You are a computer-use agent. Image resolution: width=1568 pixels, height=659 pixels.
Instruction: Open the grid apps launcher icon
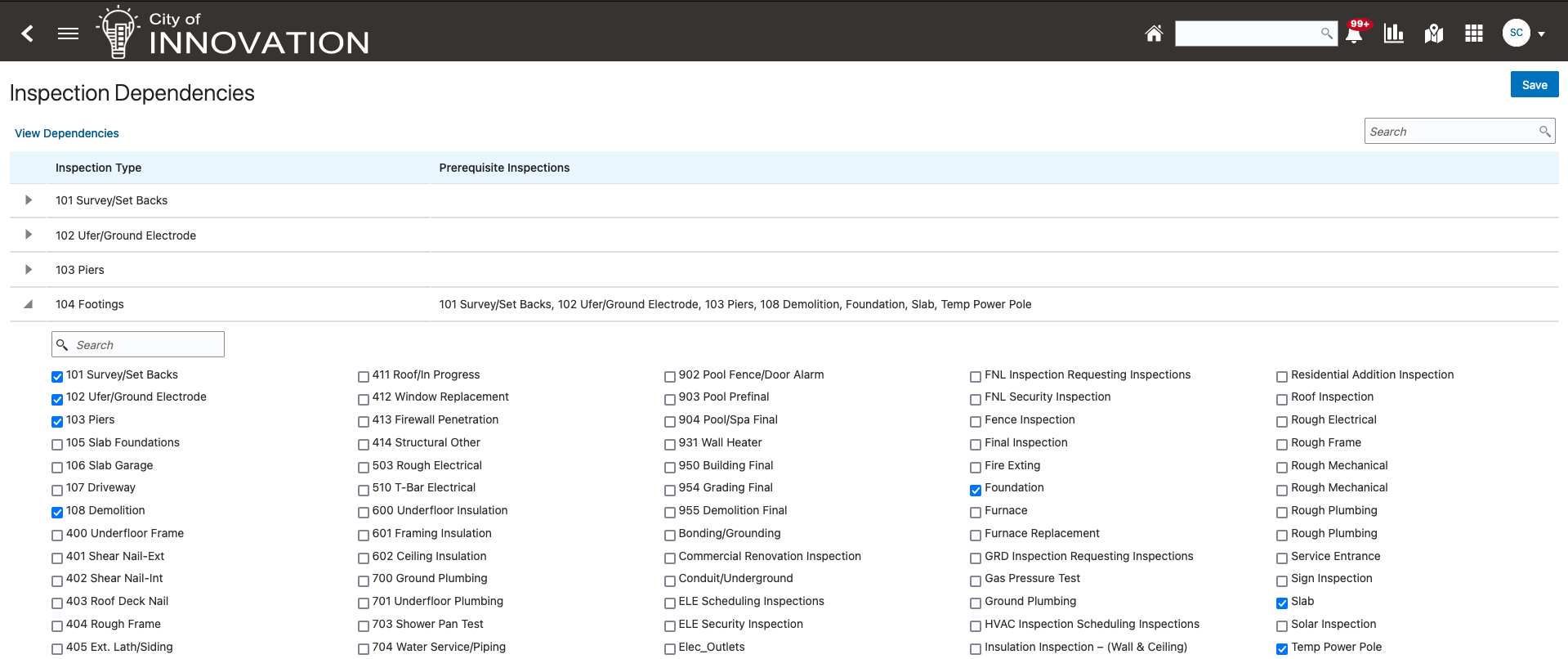[1474, 34]
